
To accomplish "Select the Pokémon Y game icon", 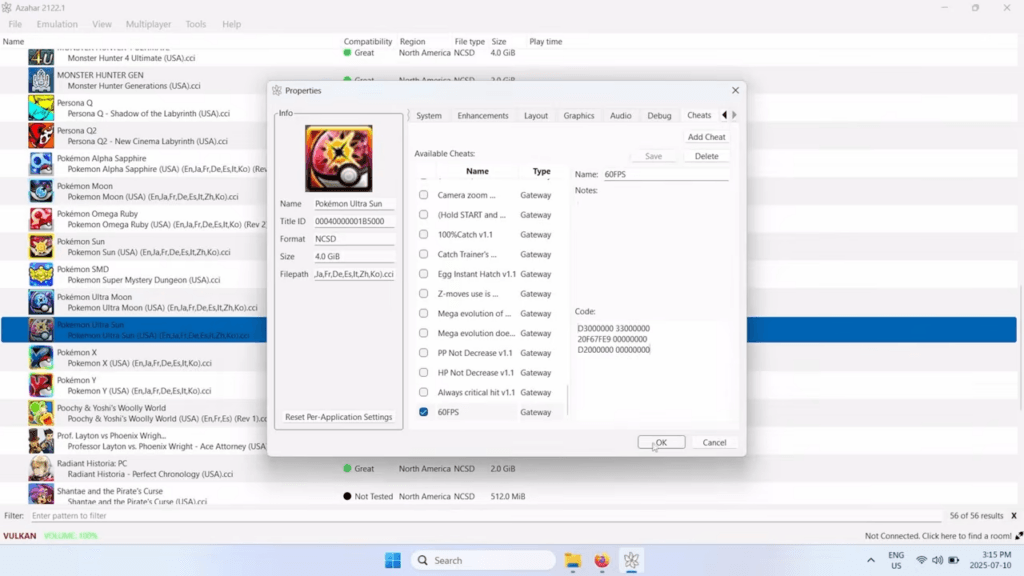I will pos(40,385).
